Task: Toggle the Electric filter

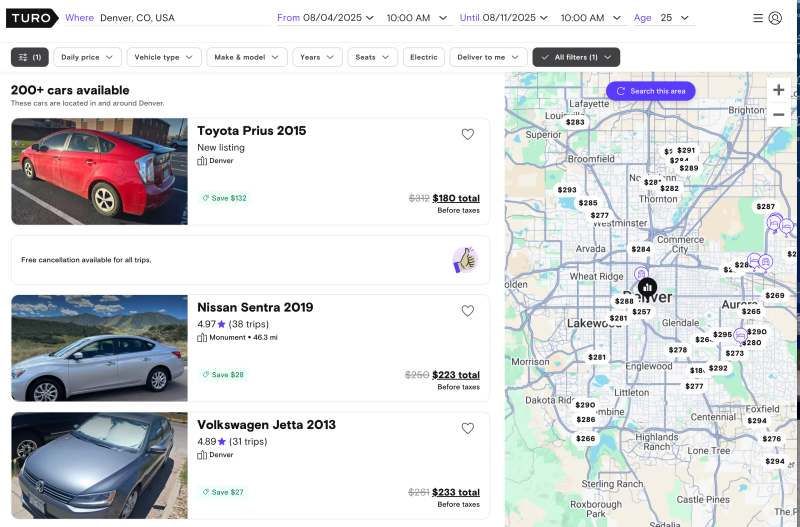Action: [423, 57]
